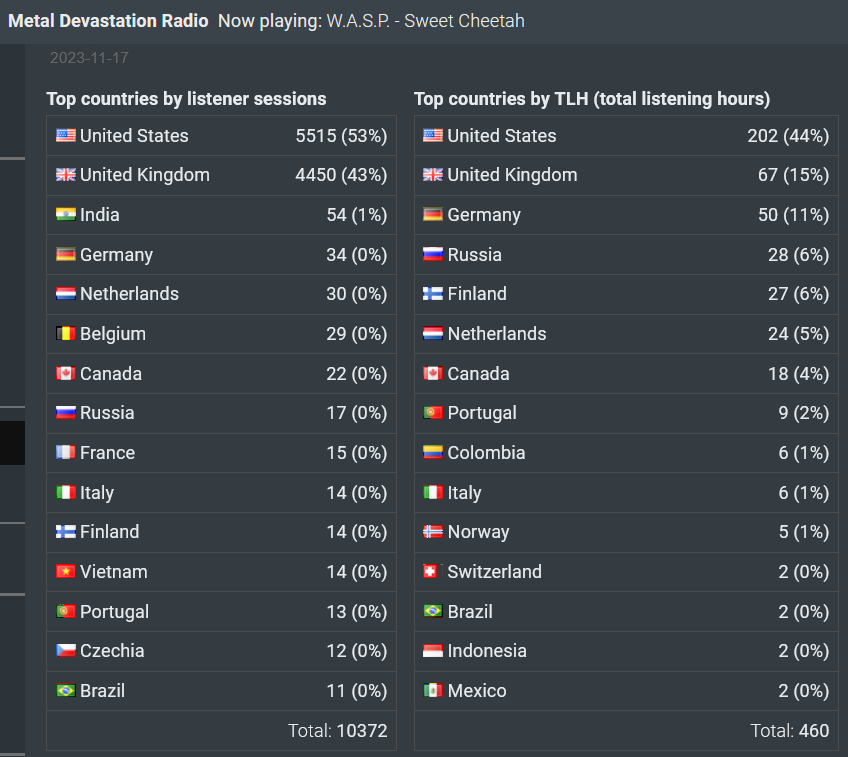
Task: Click the Colombia flag icon
Action: point(433,453)
